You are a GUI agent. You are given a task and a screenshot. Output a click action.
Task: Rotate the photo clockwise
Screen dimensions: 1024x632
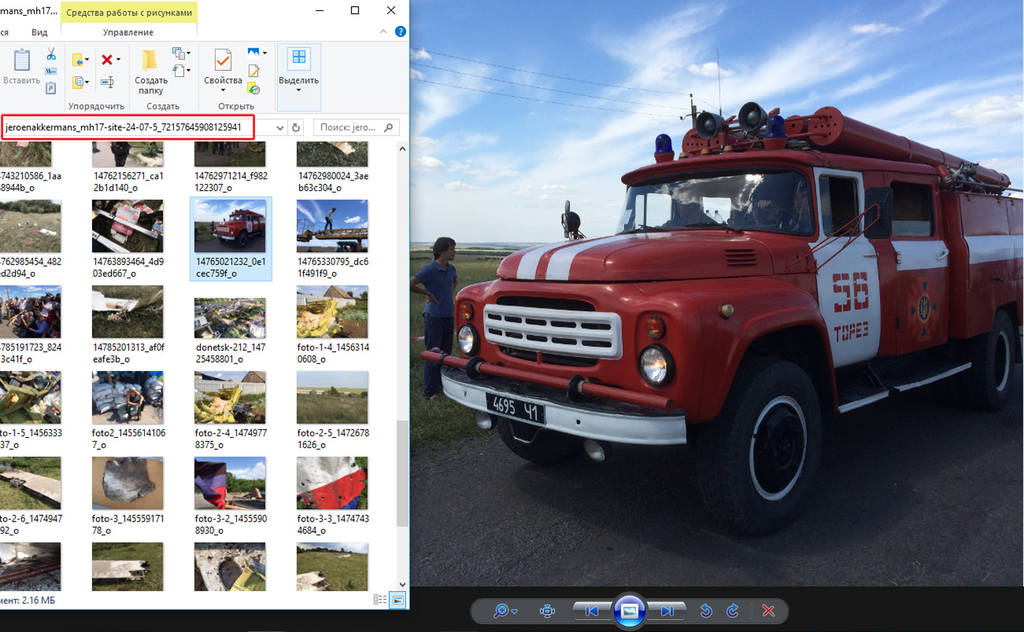[x=733, y=611]
